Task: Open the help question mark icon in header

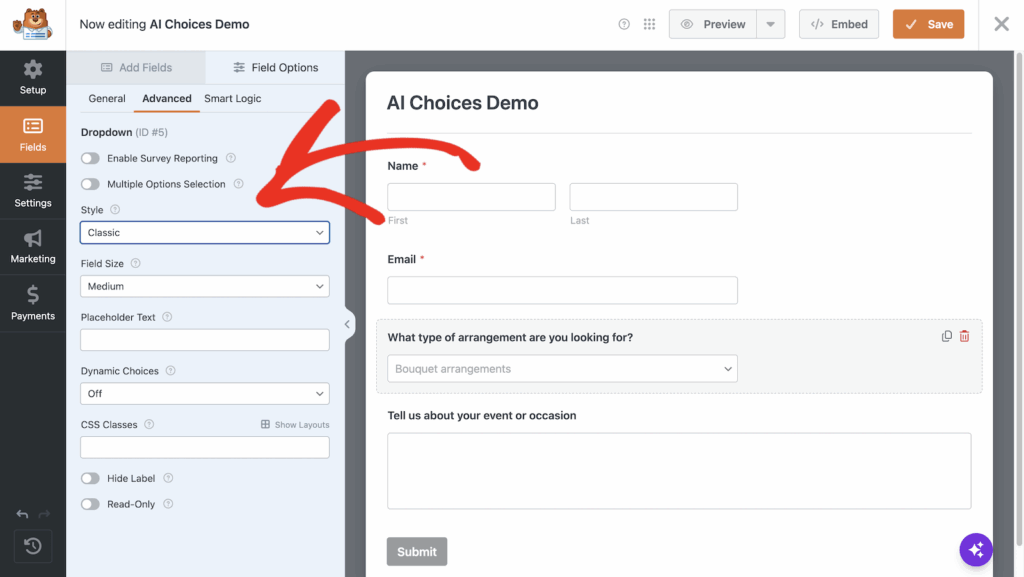Action: tap(624, 24)
